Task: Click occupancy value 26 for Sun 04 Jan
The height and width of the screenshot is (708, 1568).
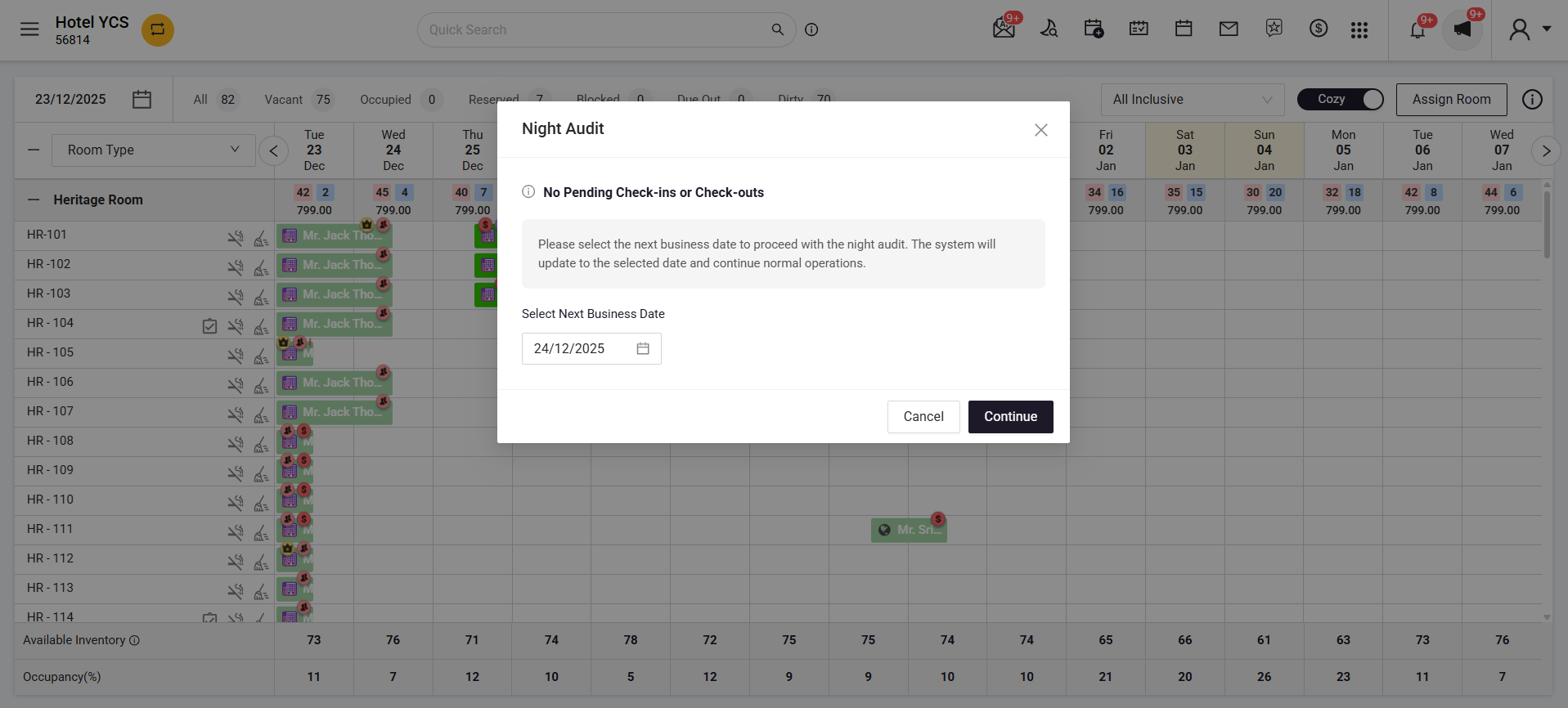Action: point(1264,676)
